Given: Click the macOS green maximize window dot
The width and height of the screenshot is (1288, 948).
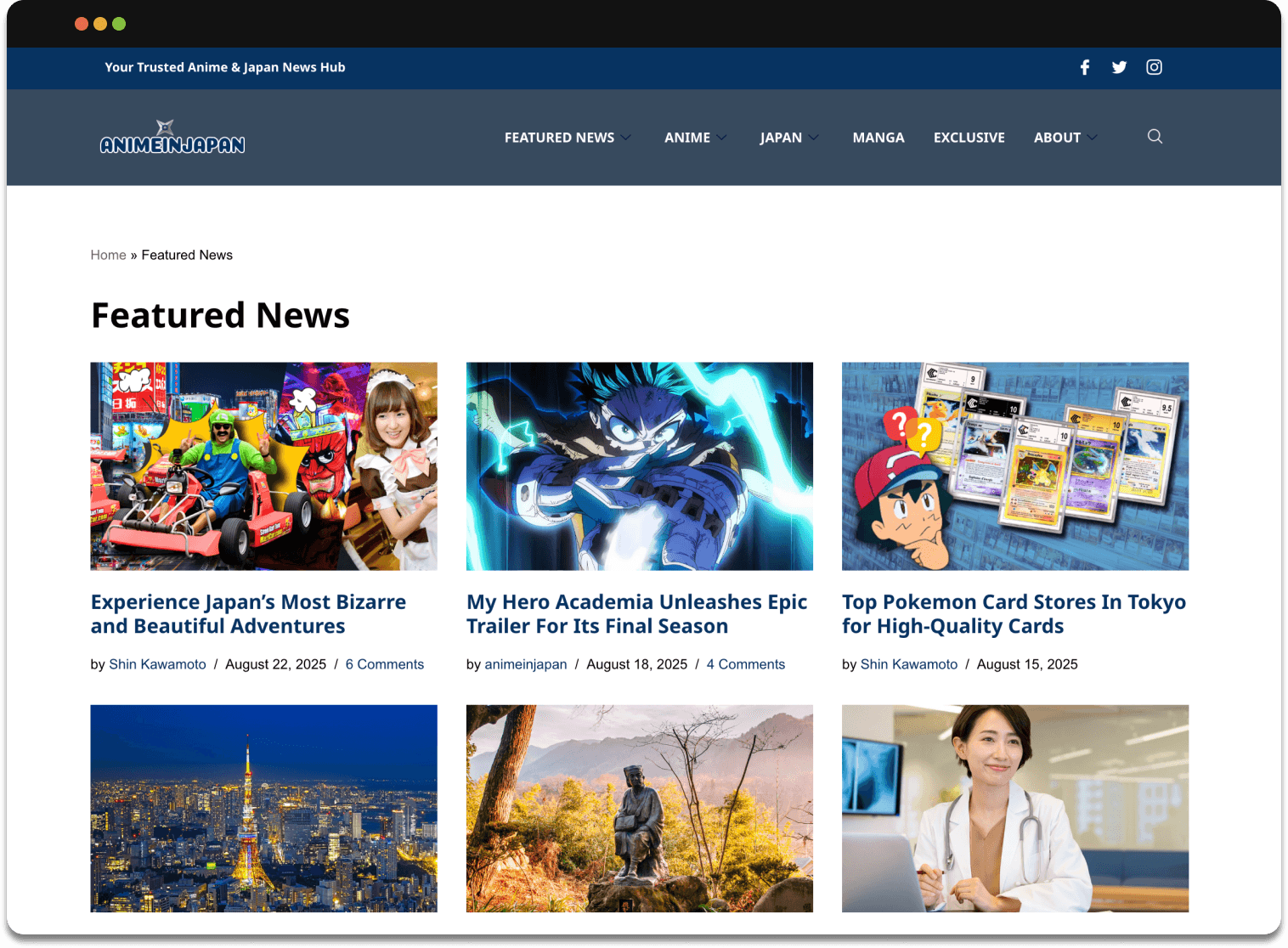Looking at the screenshot, I should click(119, 24).
